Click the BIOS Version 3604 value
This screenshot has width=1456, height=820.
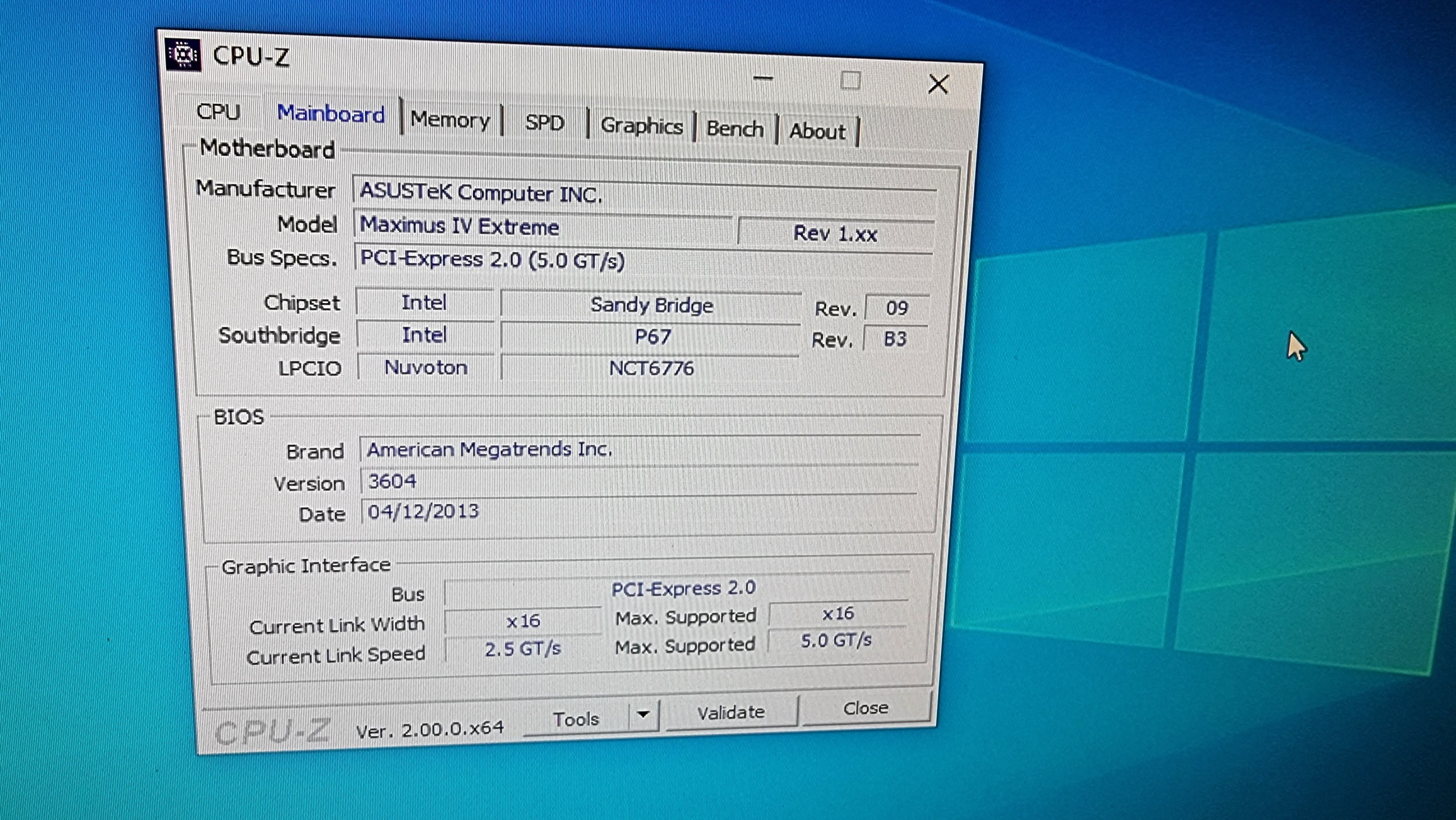point(639,481)
